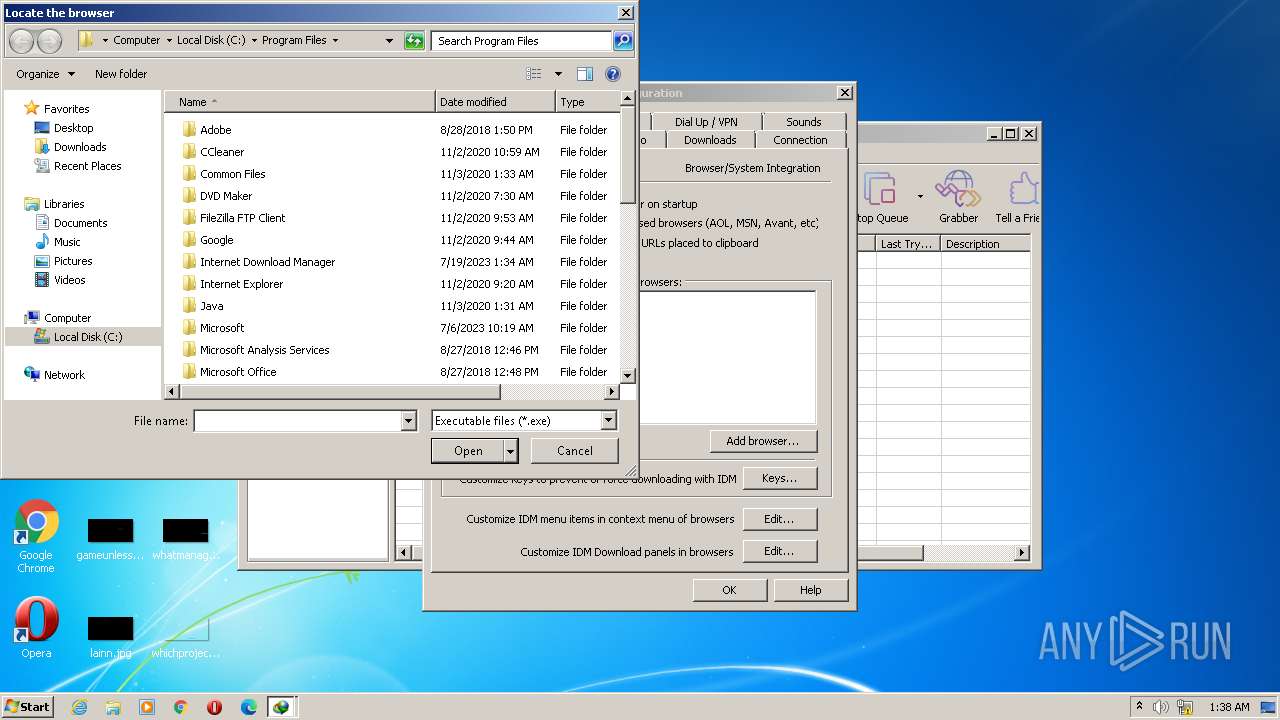1280x720 pixels.
Task: Switch to the Sounds tab
Action: 803,122
